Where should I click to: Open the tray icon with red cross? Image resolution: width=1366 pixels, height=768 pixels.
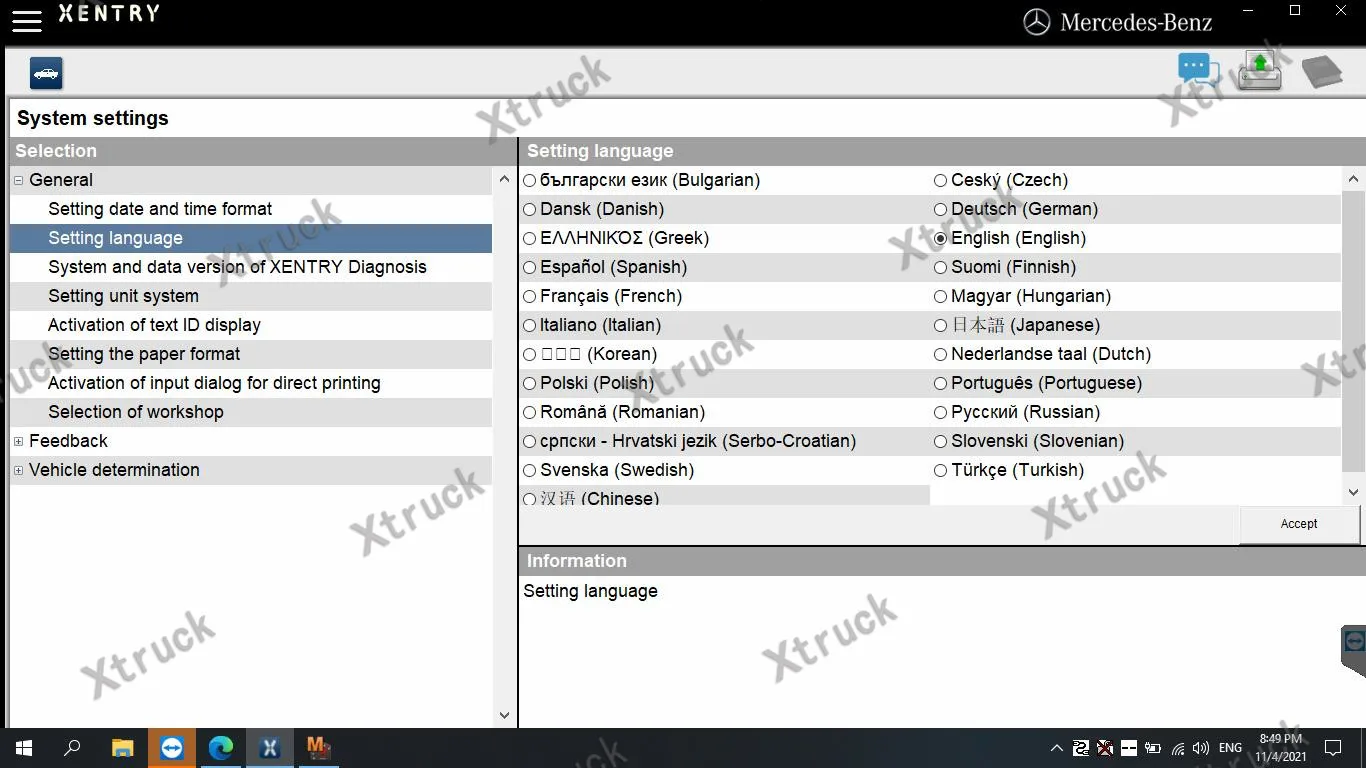tap(1105, 748)
